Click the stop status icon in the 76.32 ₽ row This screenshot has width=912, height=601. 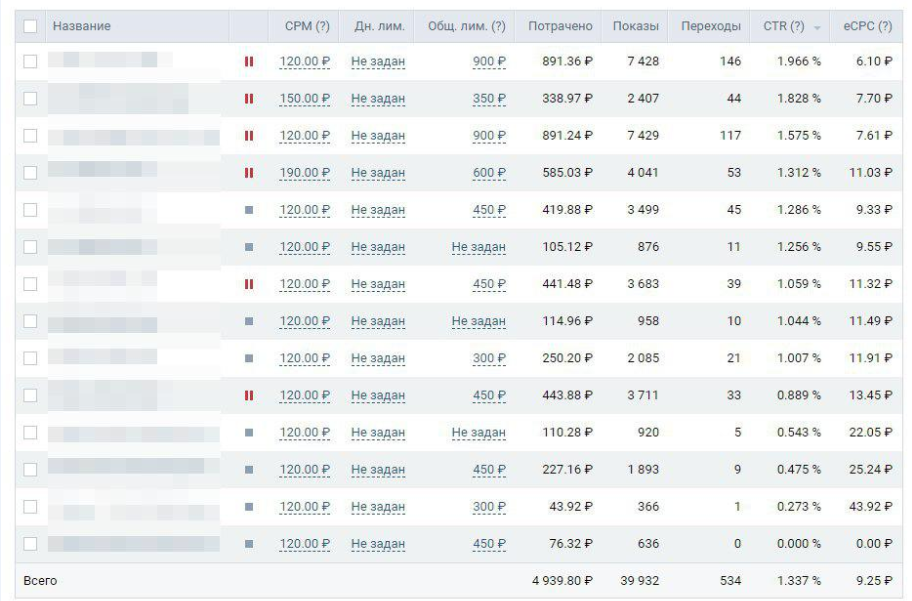pos(249,544)
